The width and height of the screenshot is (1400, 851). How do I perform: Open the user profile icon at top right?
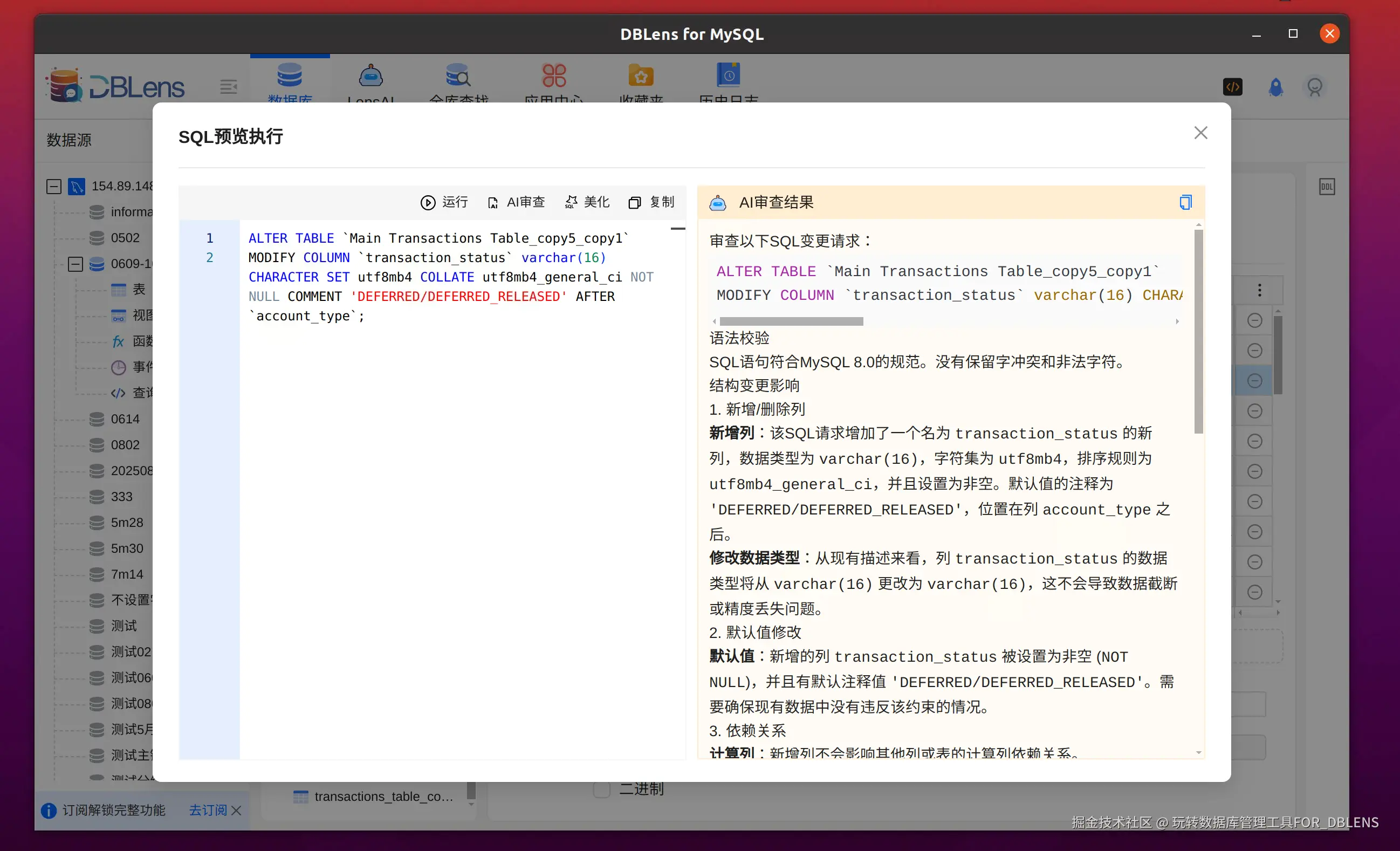(x=1315, y=87)
